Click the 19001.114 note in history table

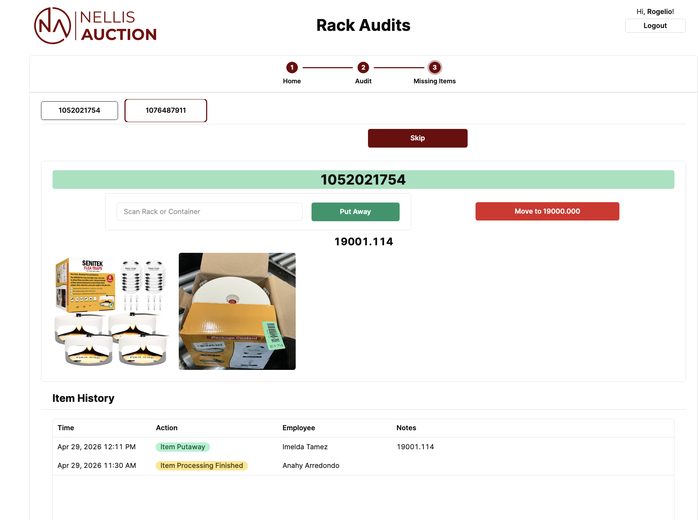415,447
